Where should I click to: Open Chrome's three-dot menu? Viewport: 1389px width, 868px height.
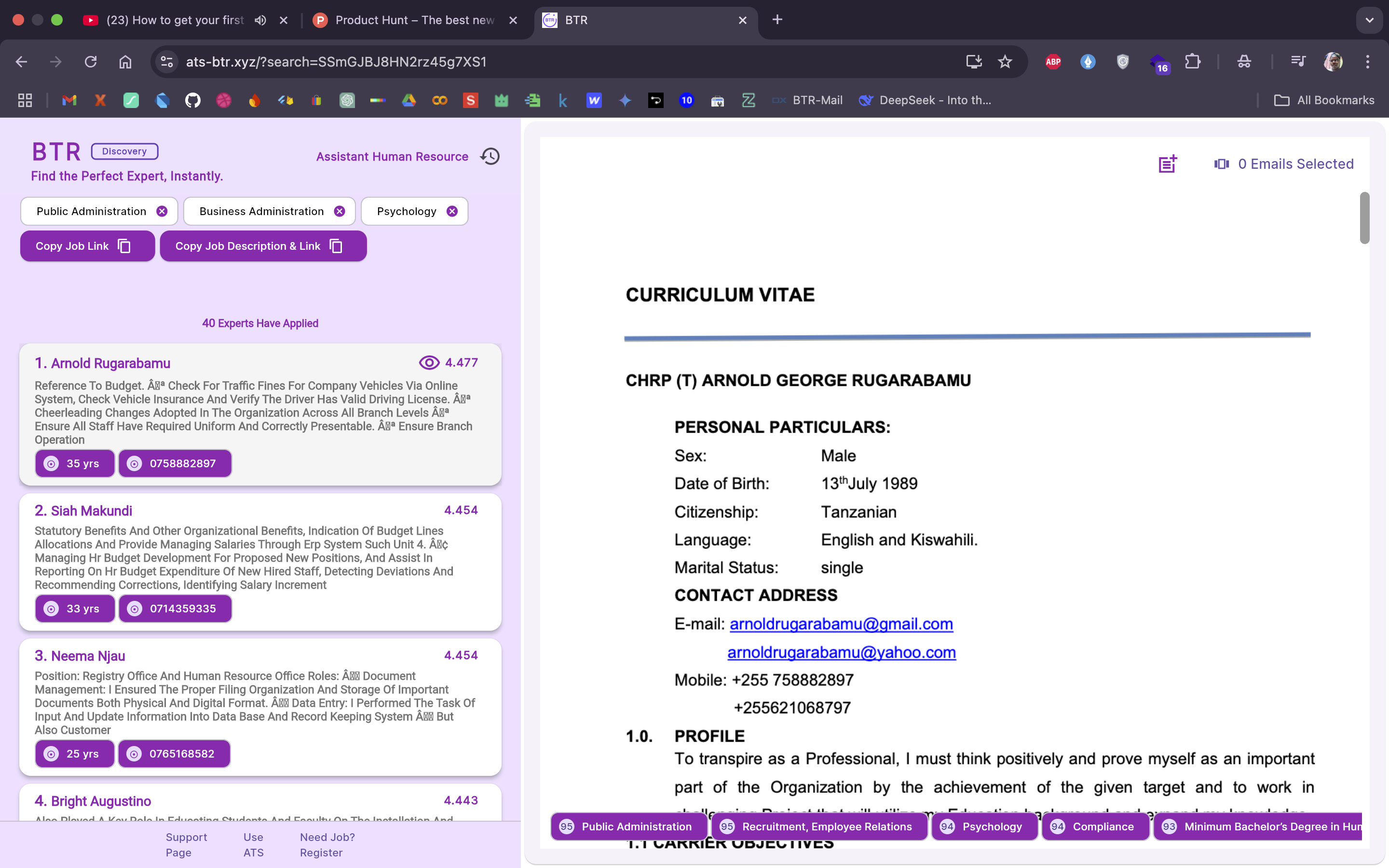coord(1367,61)
